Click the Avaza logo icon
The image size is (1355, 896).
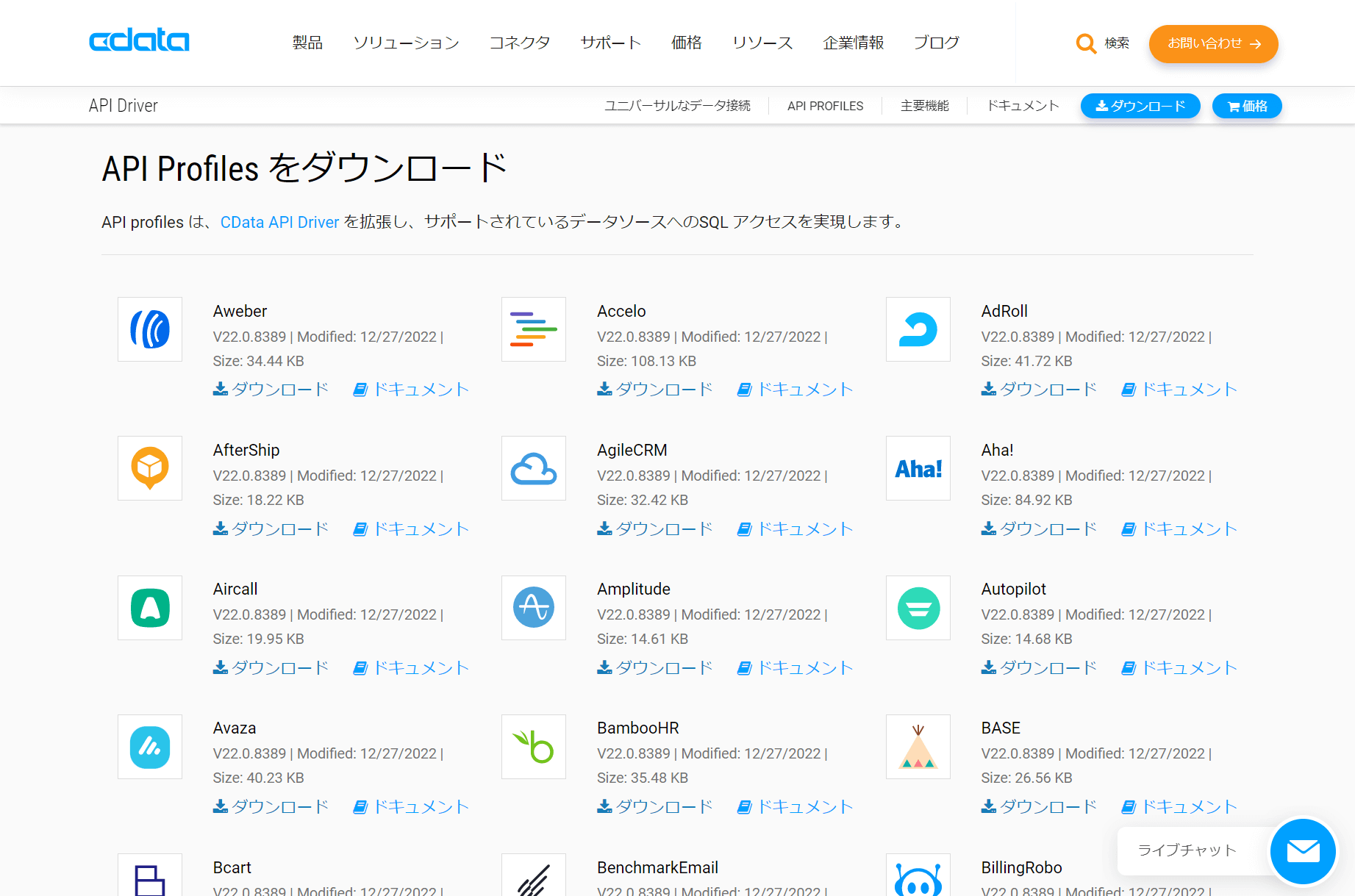tap(150, 747)
